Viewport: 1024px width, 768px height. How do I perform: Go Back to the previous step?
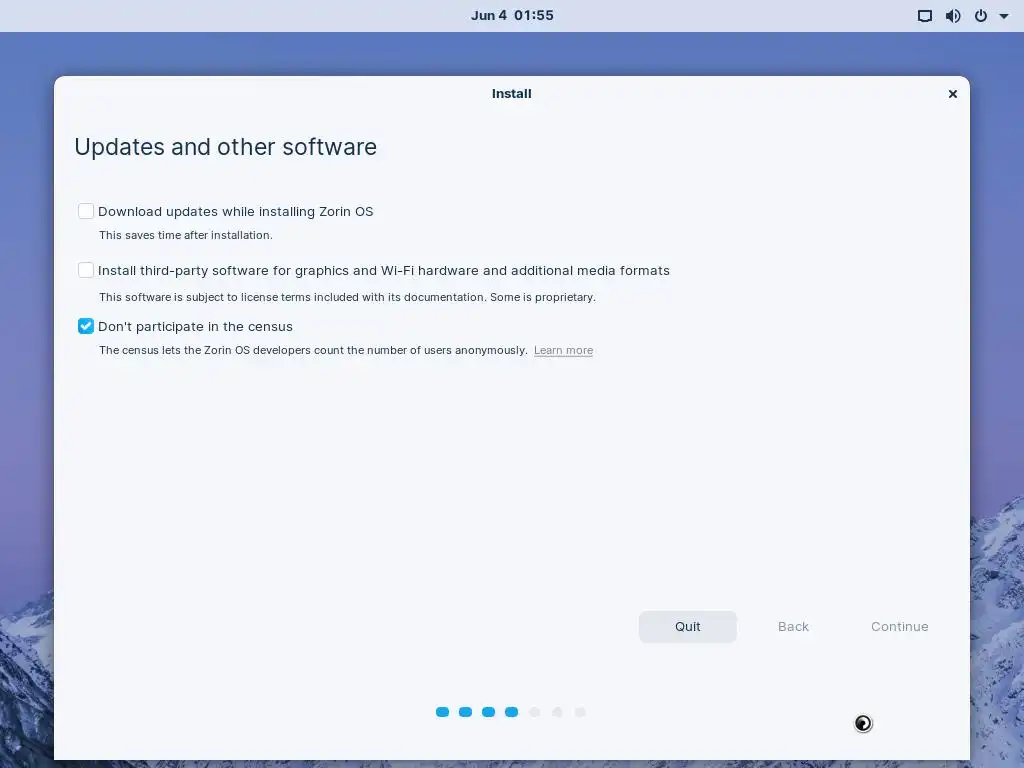(793, 626)
